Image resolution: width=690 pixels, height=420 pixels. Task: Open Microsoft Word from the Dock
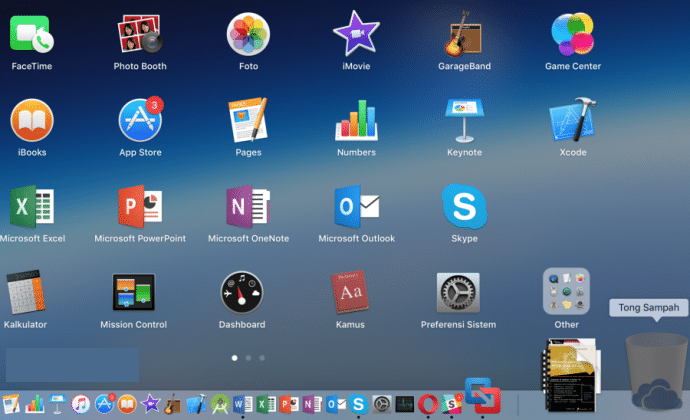[242, 404]
